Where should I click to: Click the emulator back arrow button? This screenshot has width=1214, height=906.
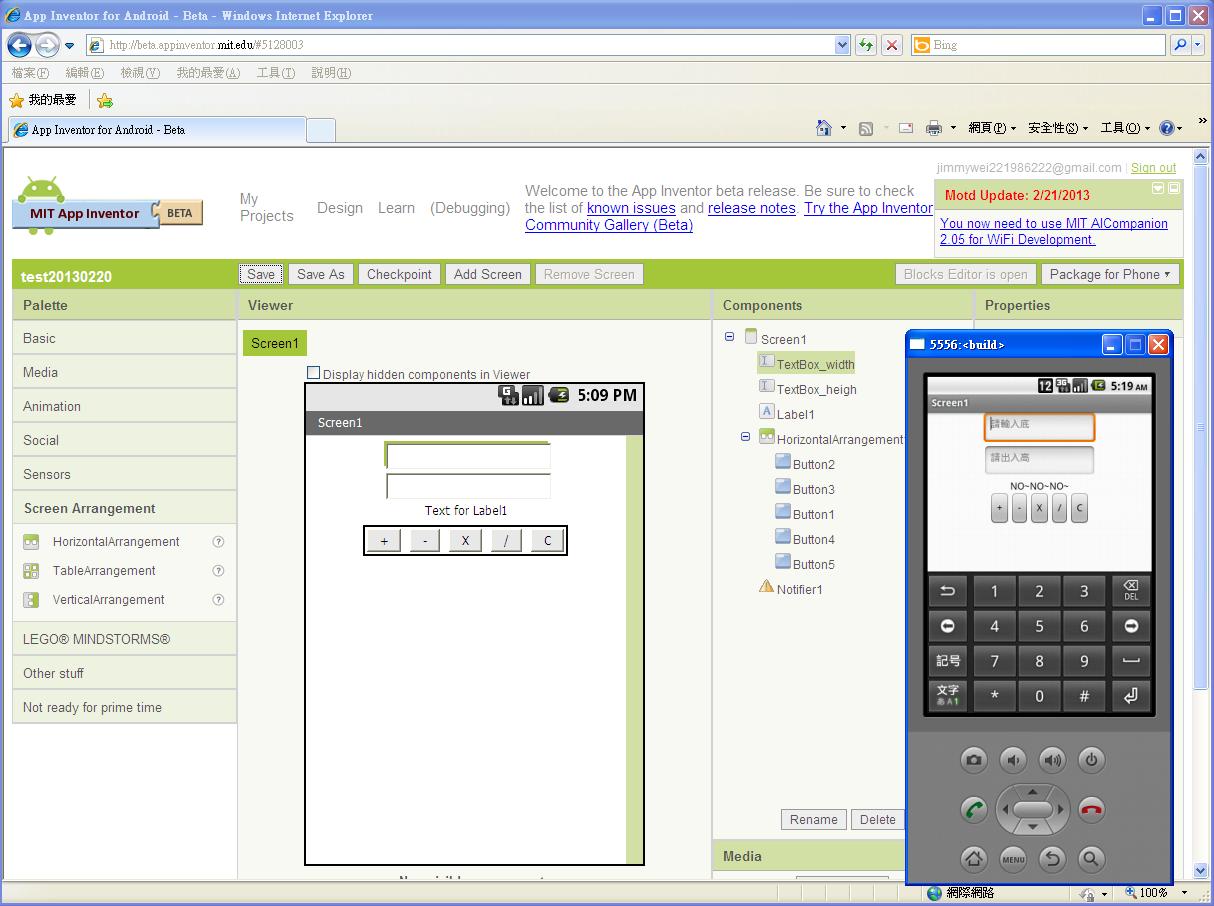coord(1052,858)
